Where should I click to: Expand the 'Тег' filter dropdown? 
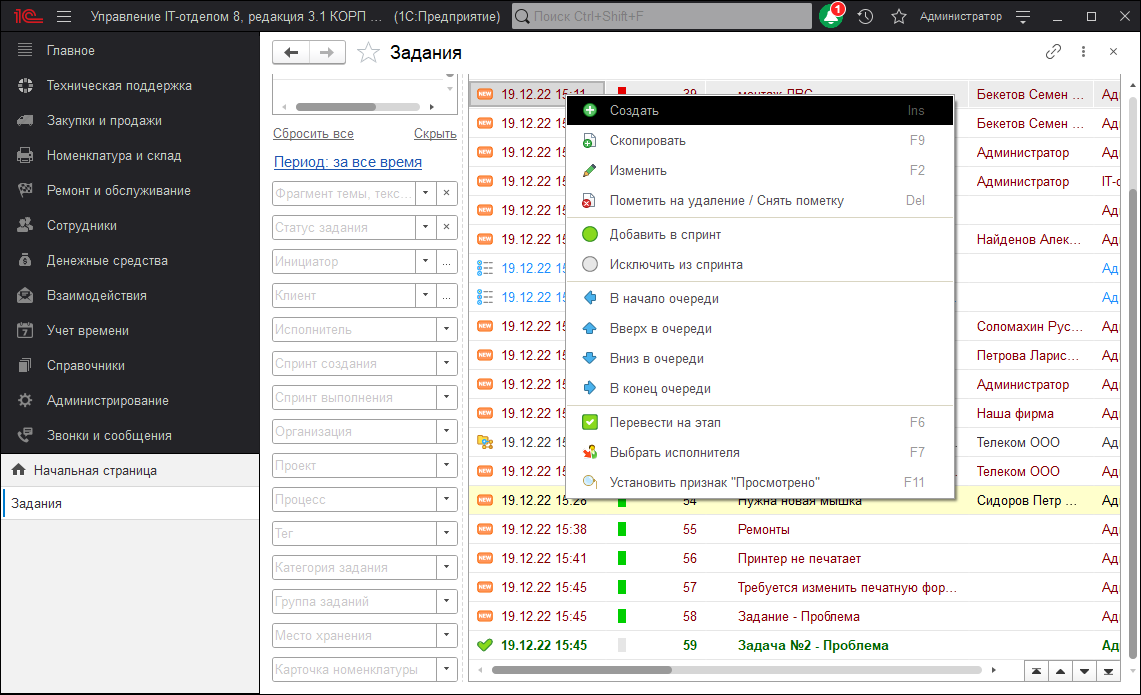pyautogui.click(x=446, y=534)
